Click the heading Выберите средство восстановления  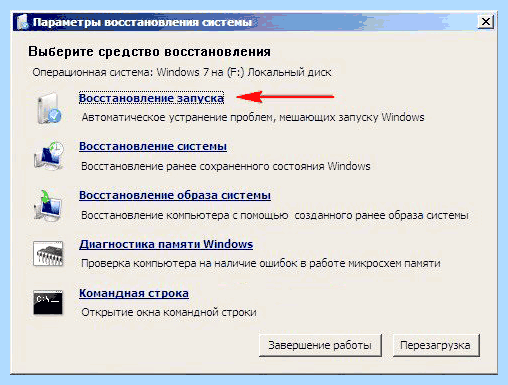(x=149, y=52)
